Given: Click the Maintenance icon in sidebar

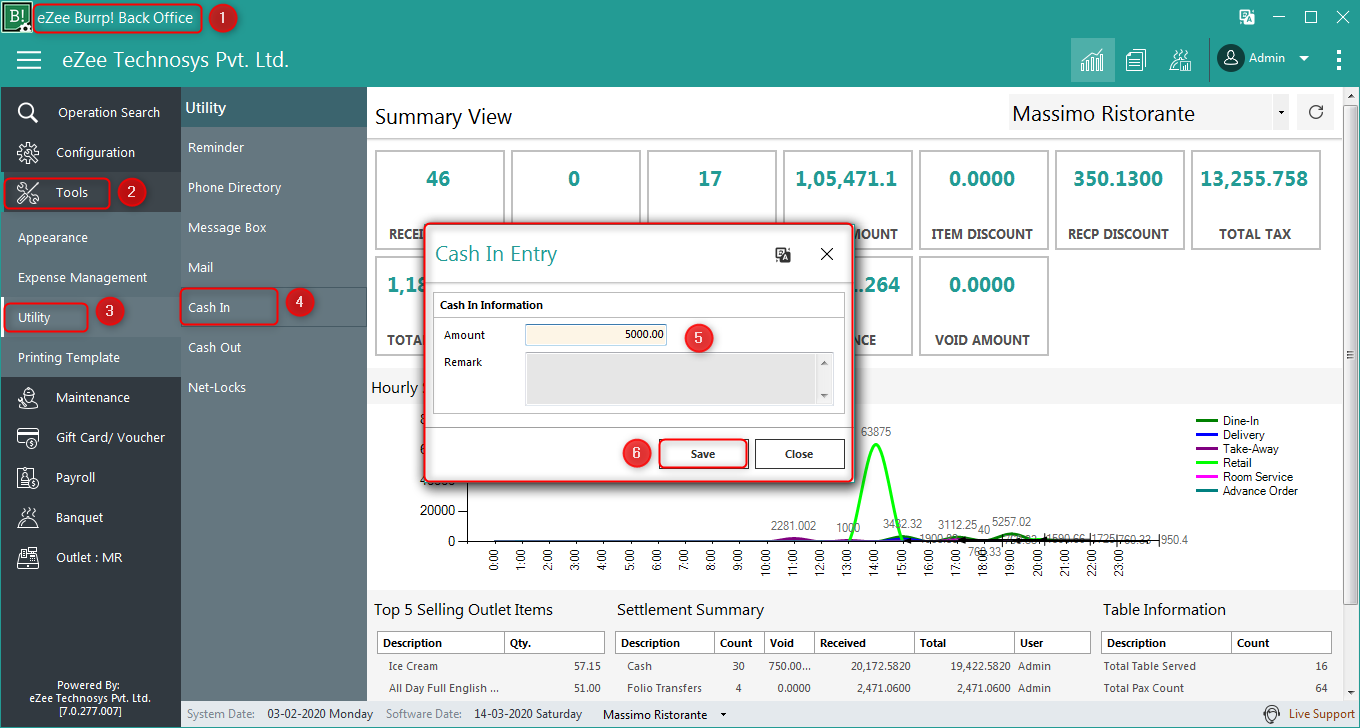Looking at the screenshot, I should [28, 397].
